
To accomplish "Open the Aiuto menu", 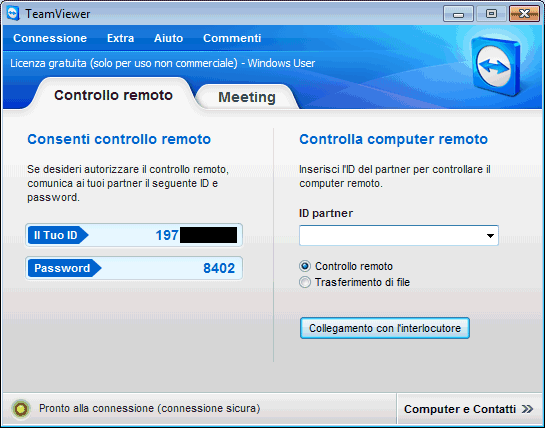I will [x=169, y=38].
